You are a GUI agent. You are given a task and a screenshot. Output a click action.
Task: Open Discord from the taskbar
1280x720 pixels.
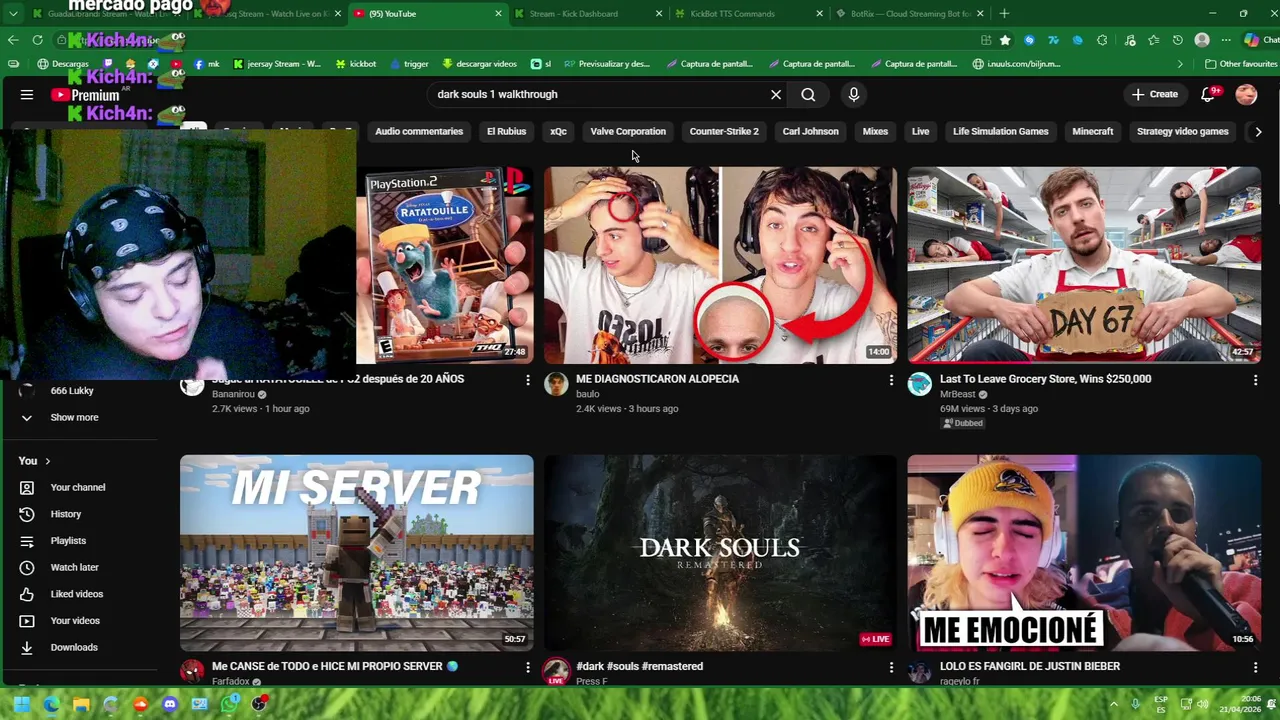(x=169, y=704)
